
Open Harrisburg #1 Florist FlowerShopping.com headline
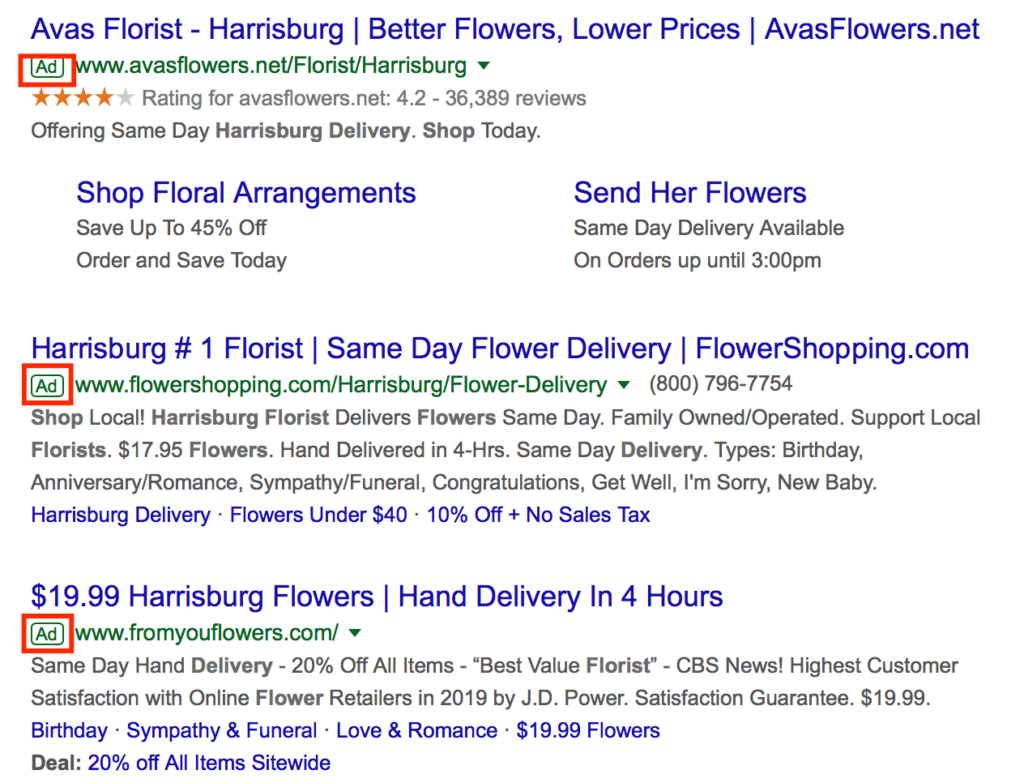tap(500, 349)
